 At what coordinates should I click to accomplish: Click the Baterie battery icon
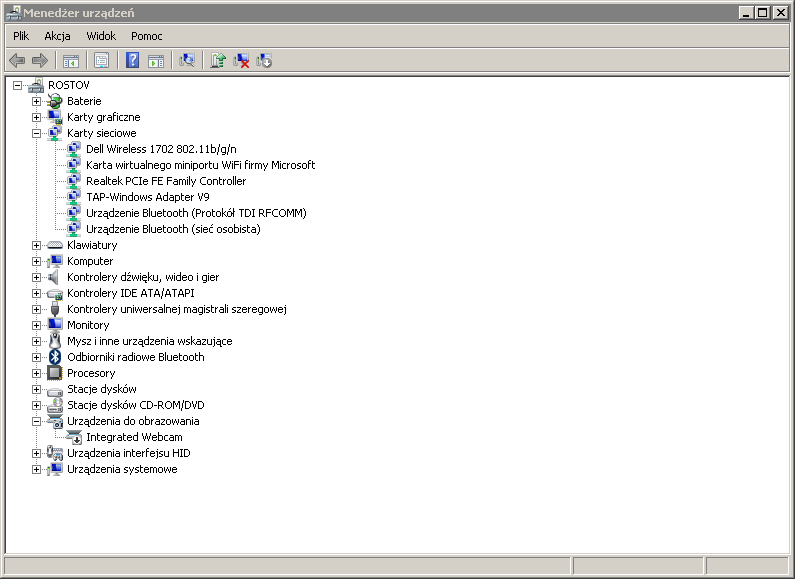(x=55, y=101)
